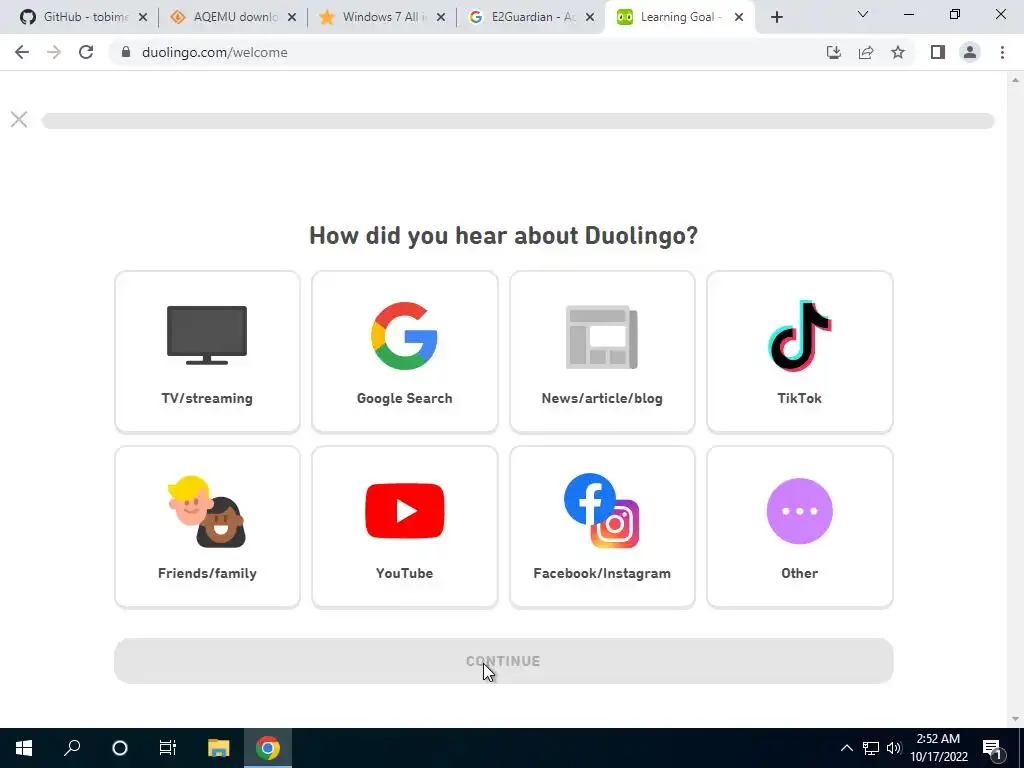Switch to the Windows 7 All tab

point(381,17)
